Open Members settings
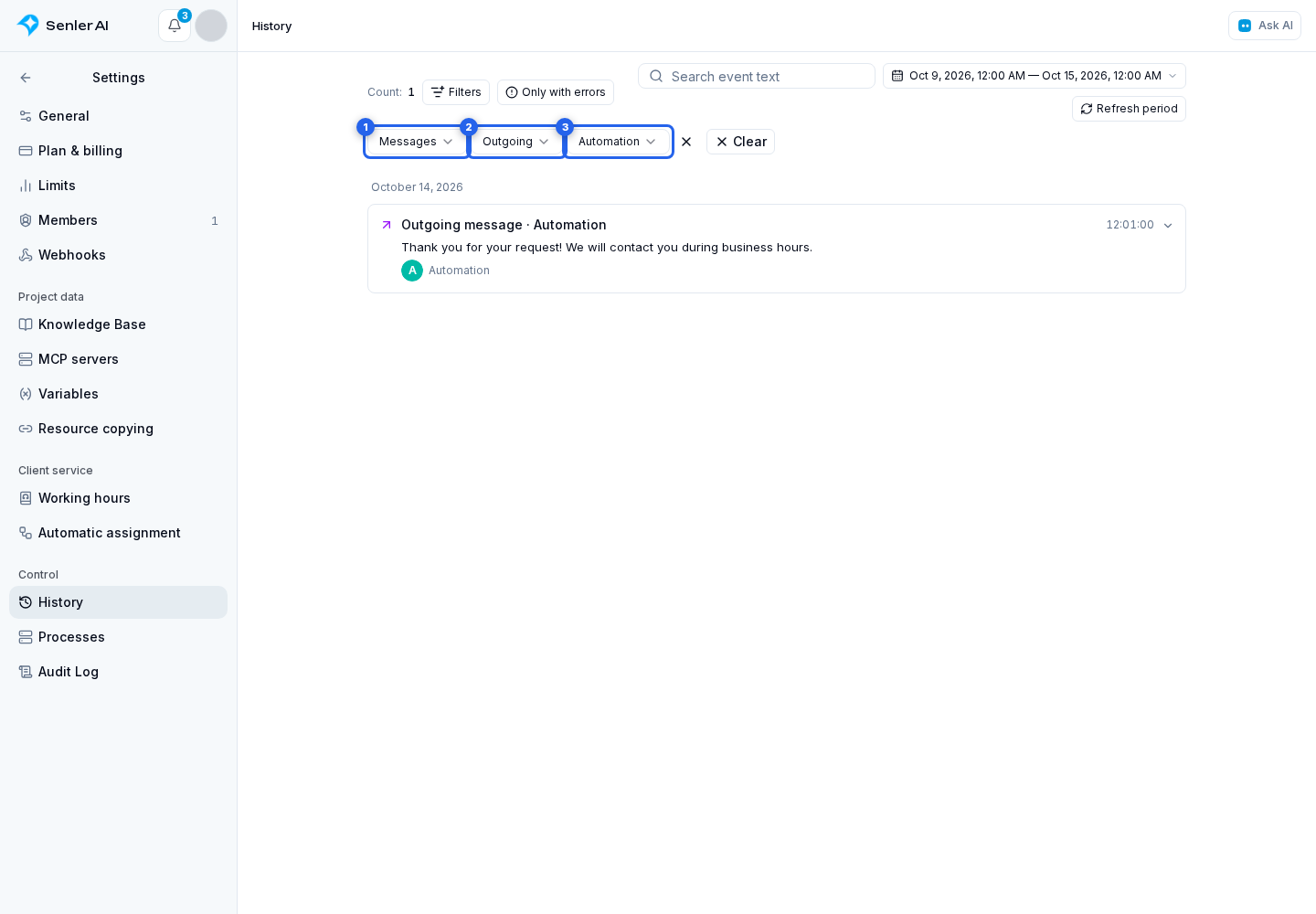The width and height of the screenshot is (1316, 914). pyautogui.click(x=119, y=220)
